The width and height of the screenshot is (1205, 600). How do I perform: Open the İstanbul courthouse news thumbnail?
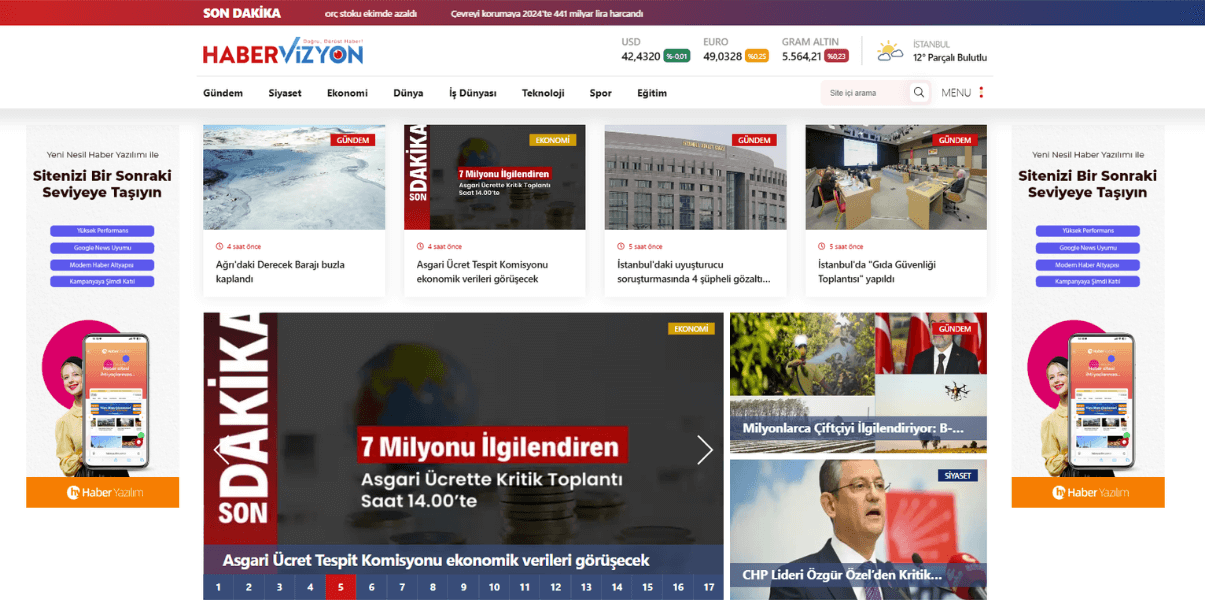coord(695,177)
